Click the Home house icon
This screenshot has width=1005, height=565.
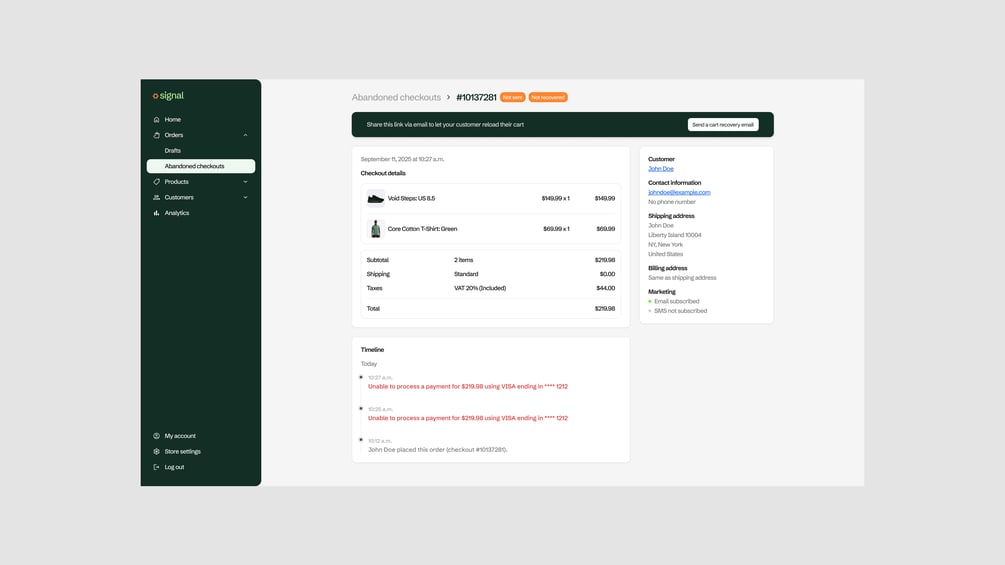(x=156, y=120)
